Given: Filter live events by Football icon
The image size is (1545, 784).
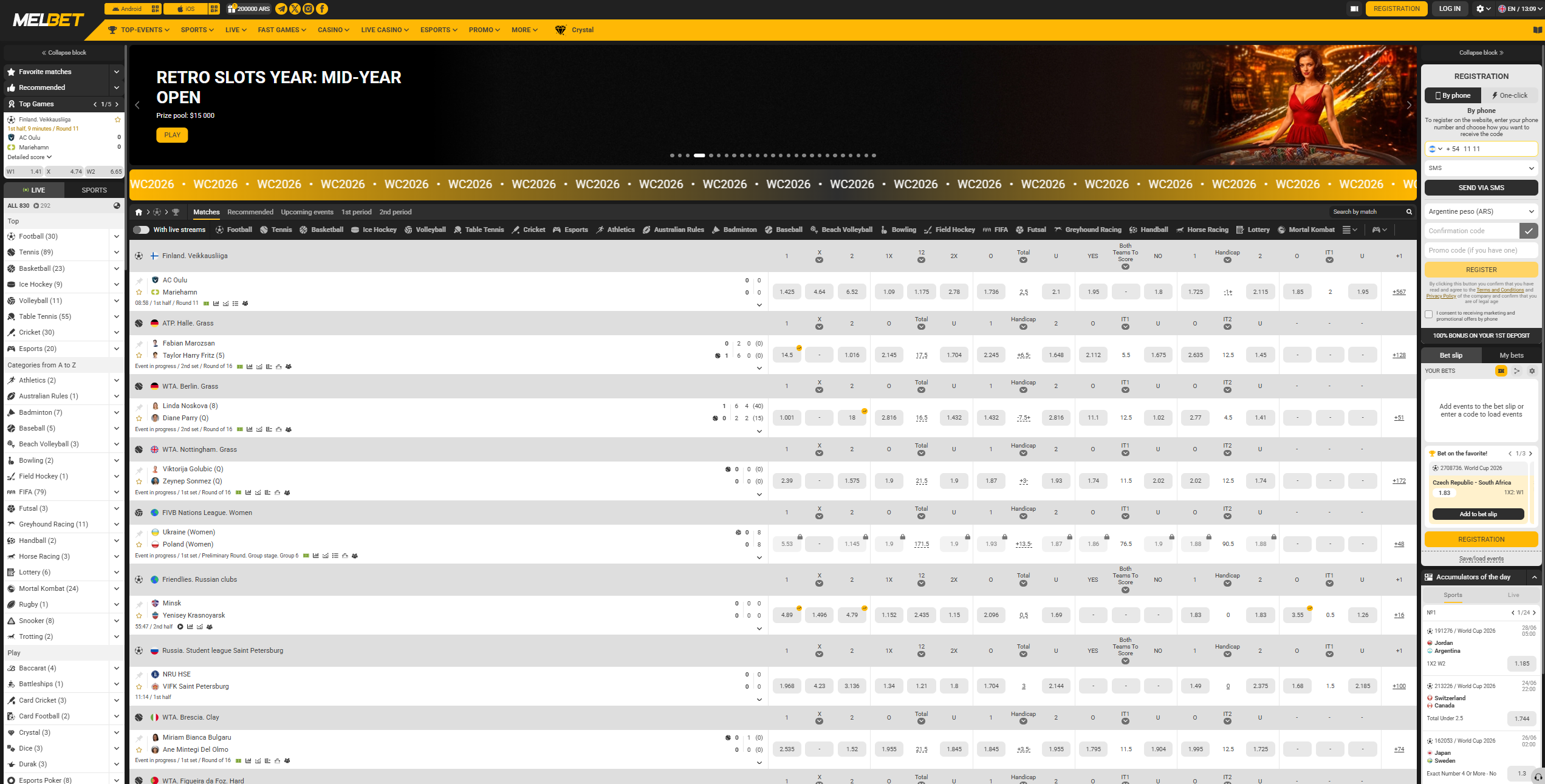Looking at the screenshot, I should [x=234, y=230].
